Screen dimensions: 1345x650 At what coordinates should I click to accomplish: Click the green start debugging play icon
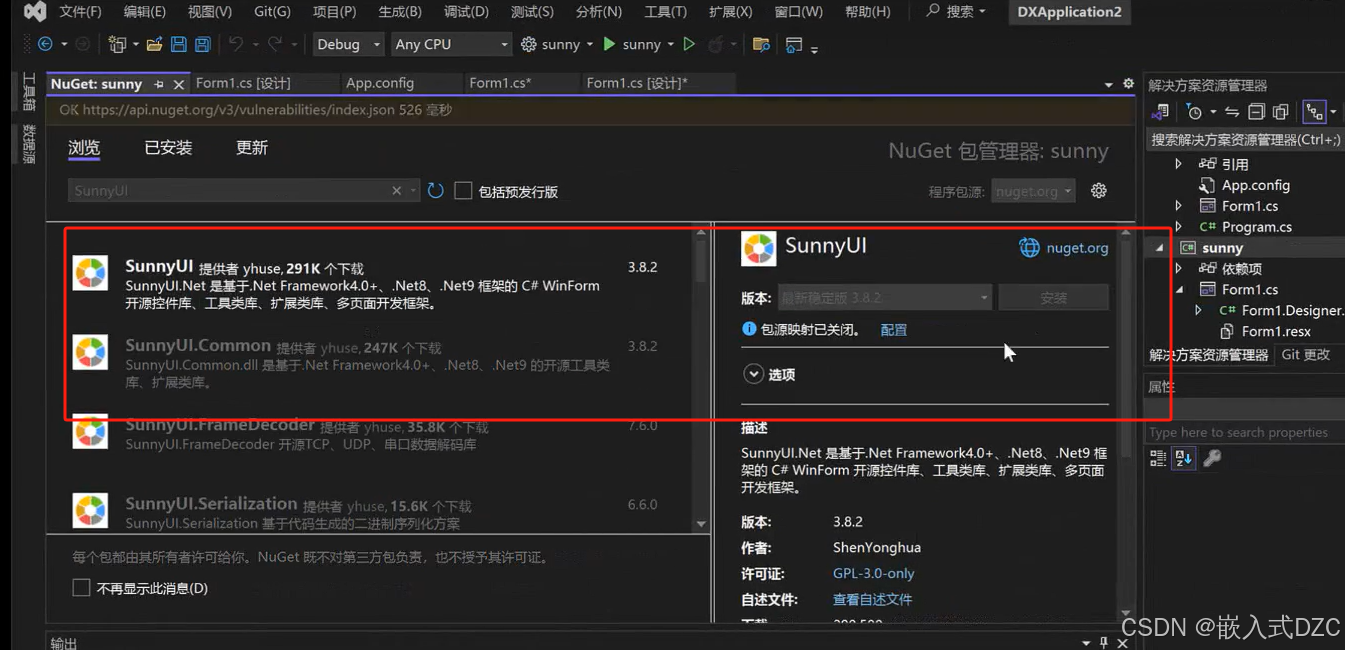click(x=609, y=44)
